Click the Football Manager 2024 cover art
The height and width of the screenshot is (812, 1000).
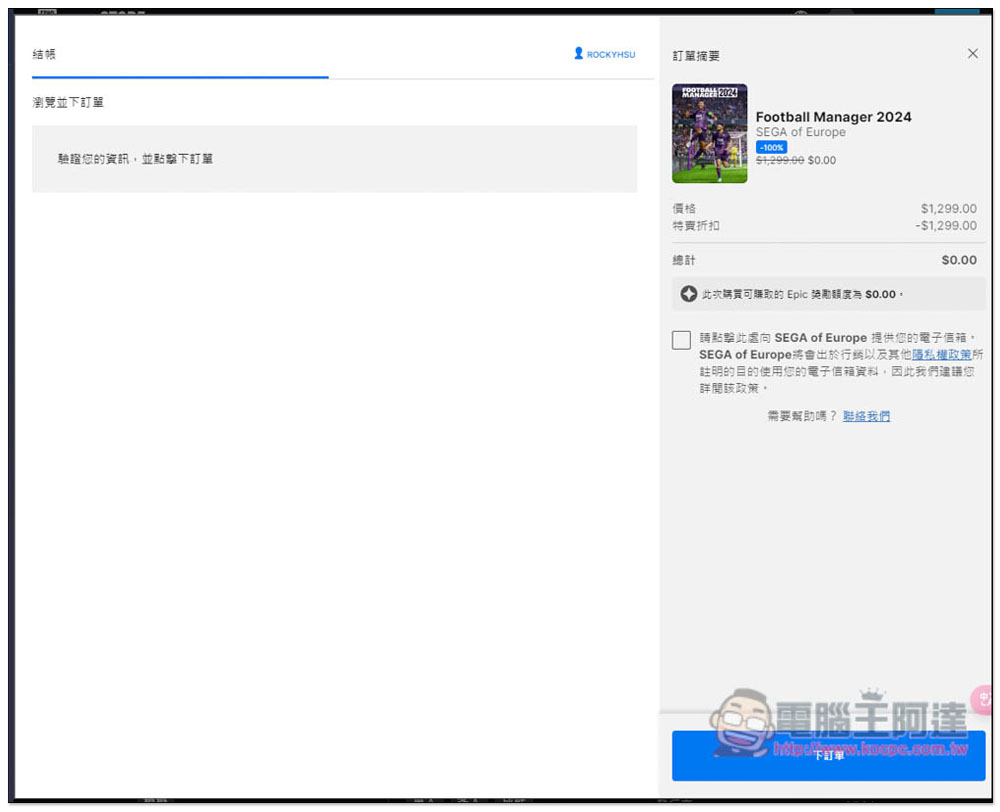tap(709, 133)
